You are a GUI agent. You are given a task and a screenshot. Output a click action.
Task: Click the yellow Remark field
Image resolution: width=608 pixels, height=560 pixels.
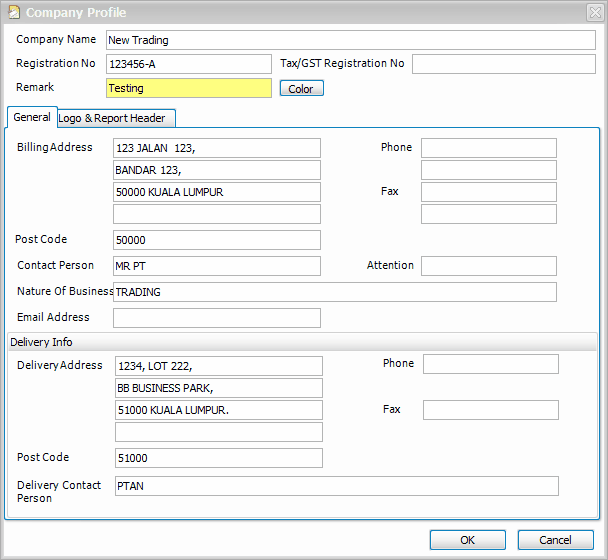pos(188,88)
